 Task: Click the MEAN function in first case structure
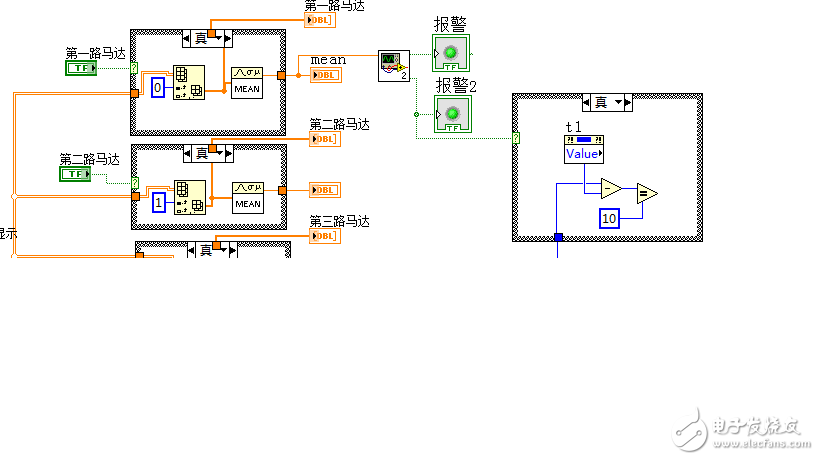point(247,83)
